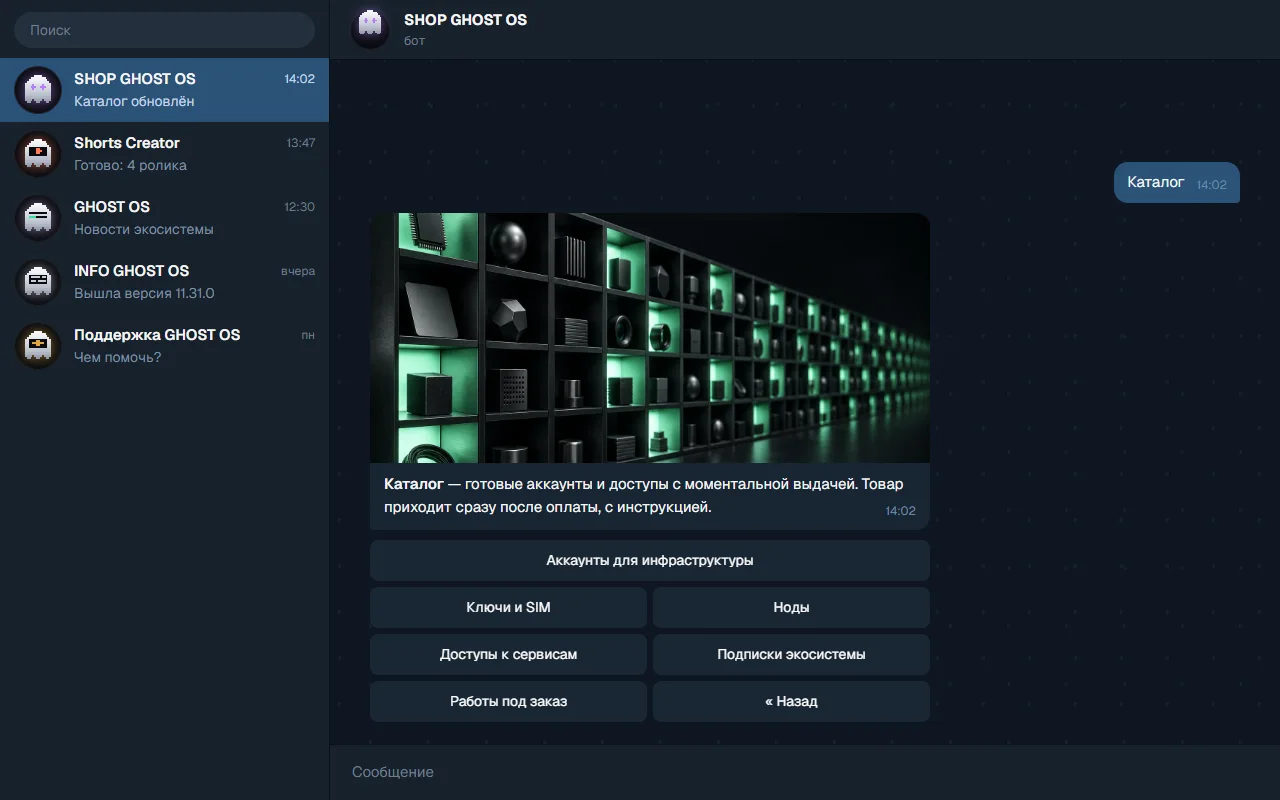Open INFO GHOST OS avatar icon
This screenshot has height=800, width=1280.
[x=38, y=282]
